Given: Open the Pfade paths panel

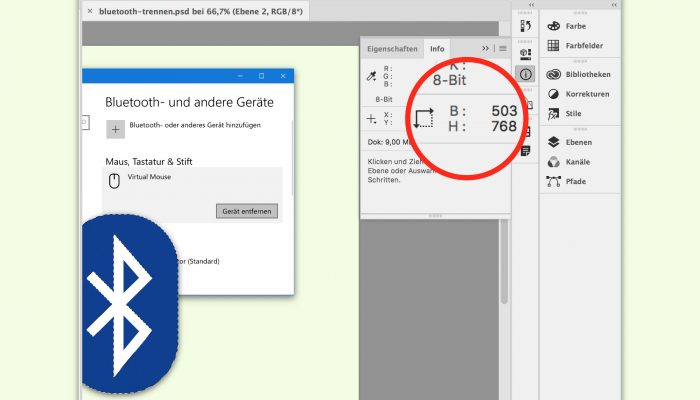Looking at the screenshot, I should (x=567, y=181).
